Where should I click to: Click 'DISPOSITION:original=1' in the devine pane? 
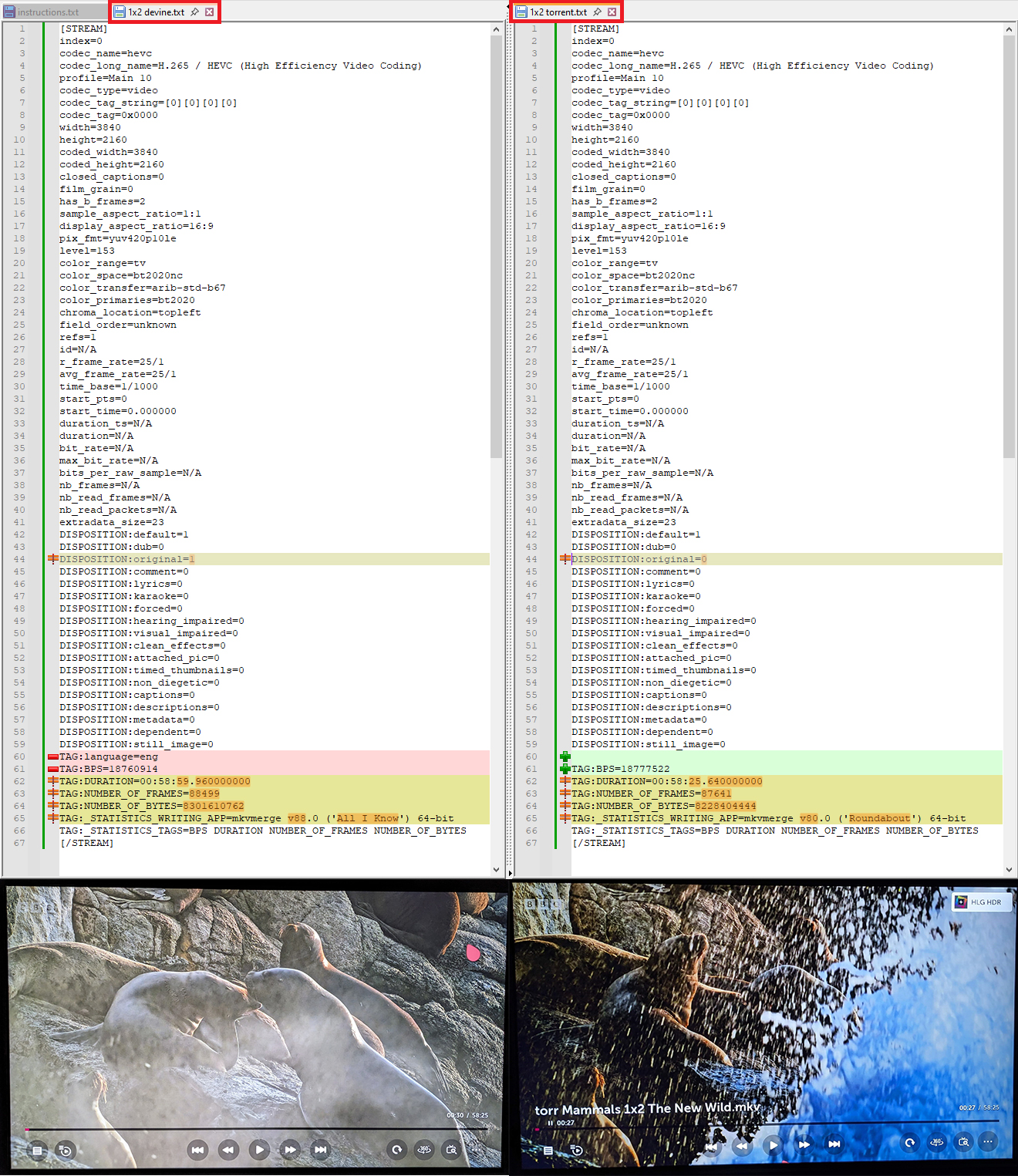[x=127, y=559]
